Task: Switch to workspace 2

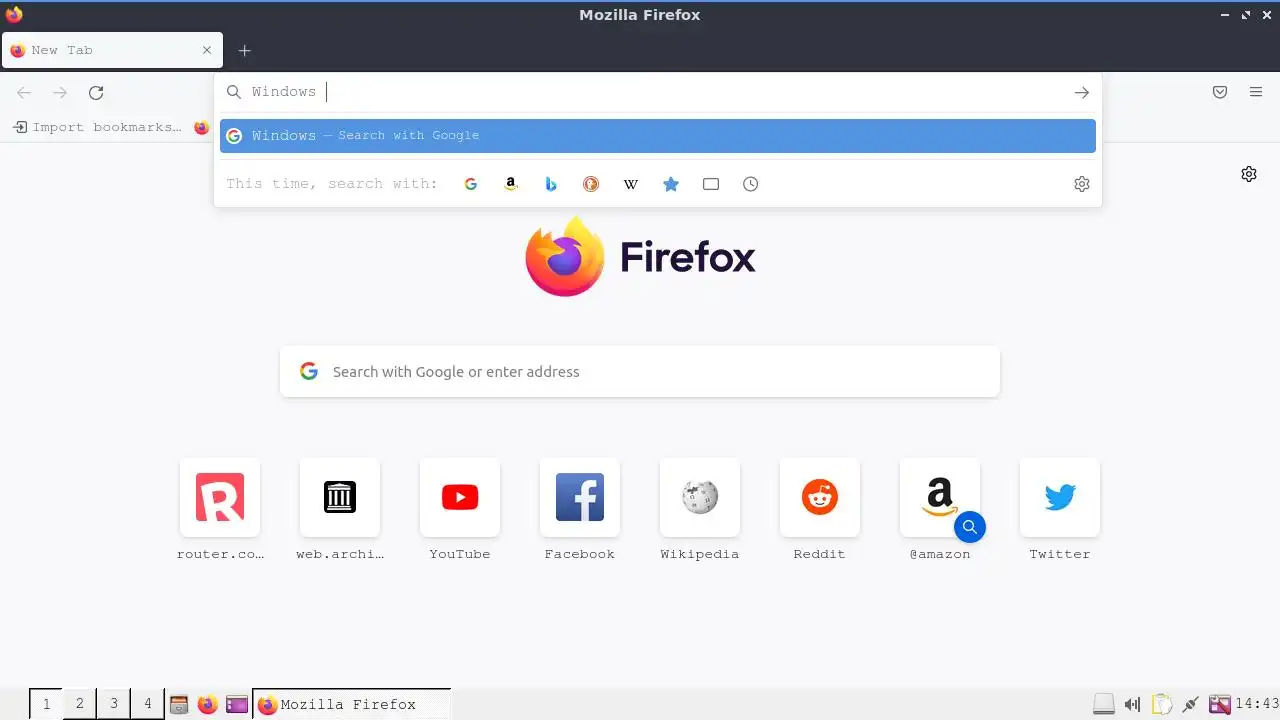Action: click(80, 704)
